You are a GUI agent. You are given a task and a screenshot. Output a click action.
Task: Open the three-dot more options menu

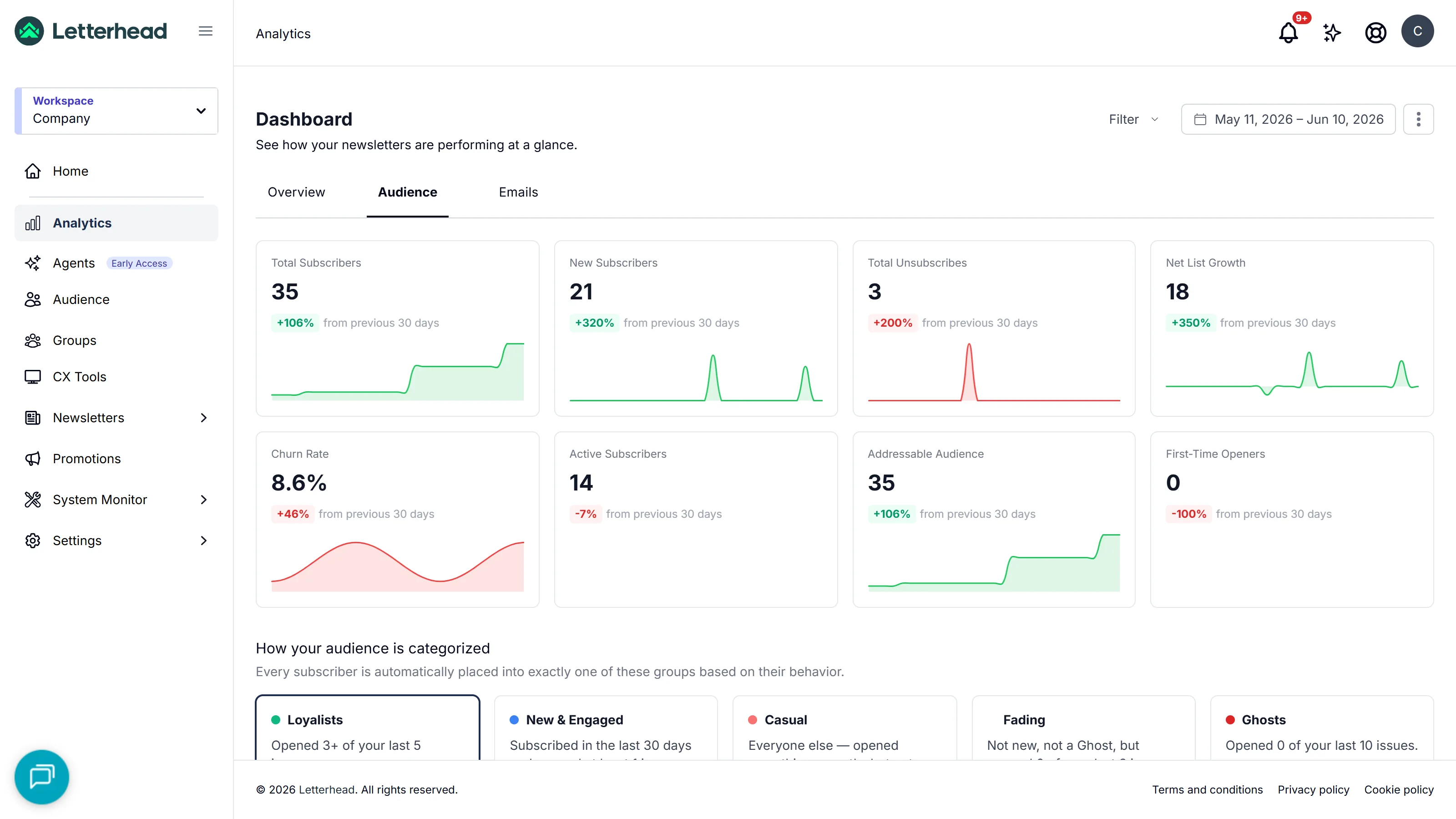point(1418,119)
